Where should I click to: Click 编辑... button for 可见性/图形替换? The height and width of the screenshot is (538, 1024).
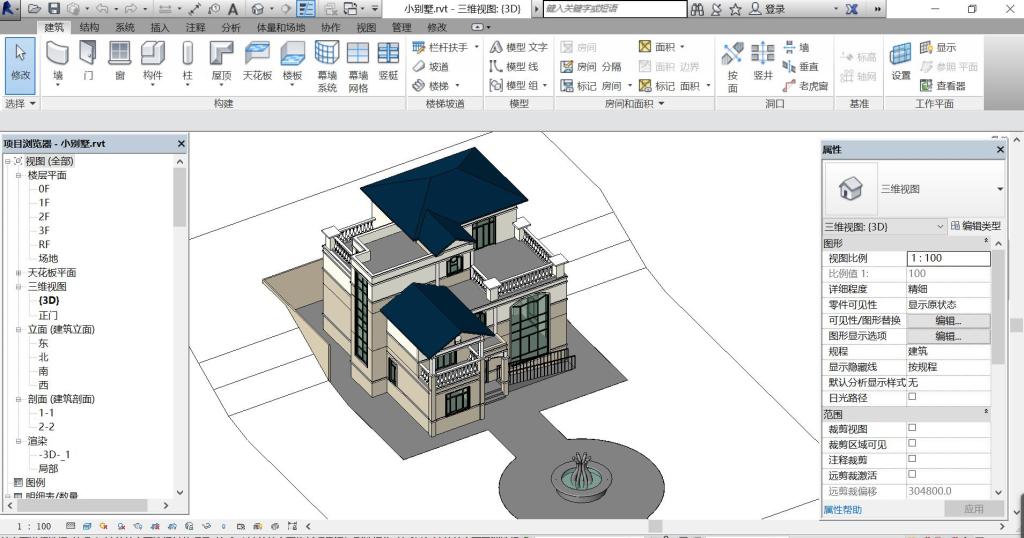tap(947, 320)
